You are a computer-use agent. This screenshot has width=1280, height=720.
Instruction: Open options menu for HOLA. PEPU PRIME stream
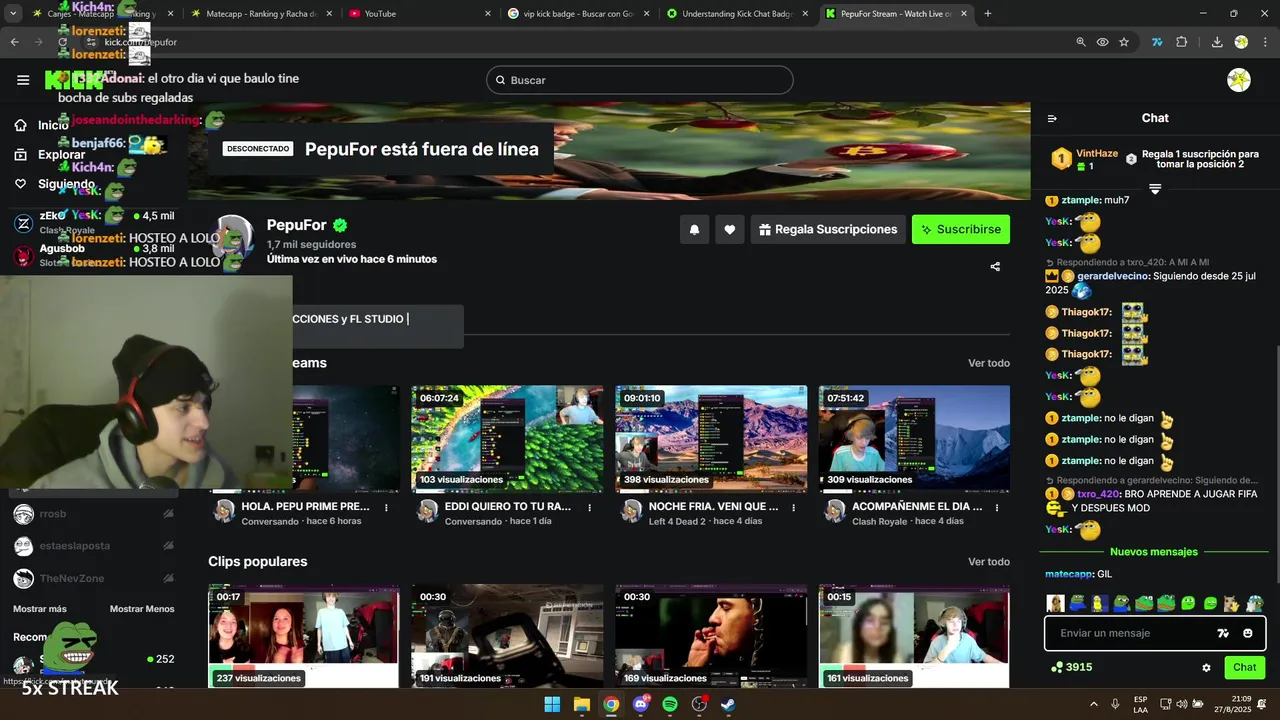point(387,508)
